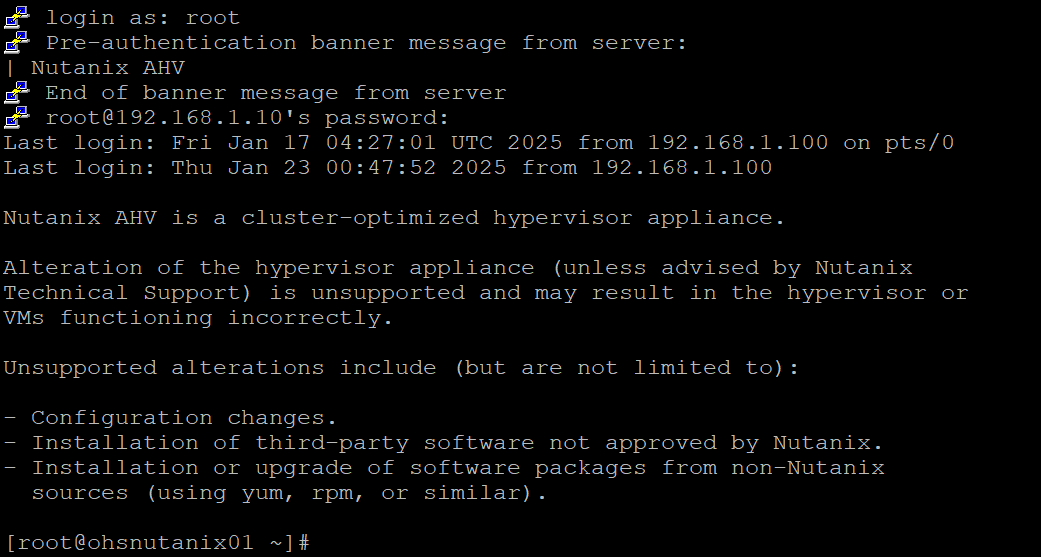Image resolution: width=1041 pixels, height=557 pixels.
Task: Click the "Last login: Thu Jan 23" line
Action: point(388,168)
